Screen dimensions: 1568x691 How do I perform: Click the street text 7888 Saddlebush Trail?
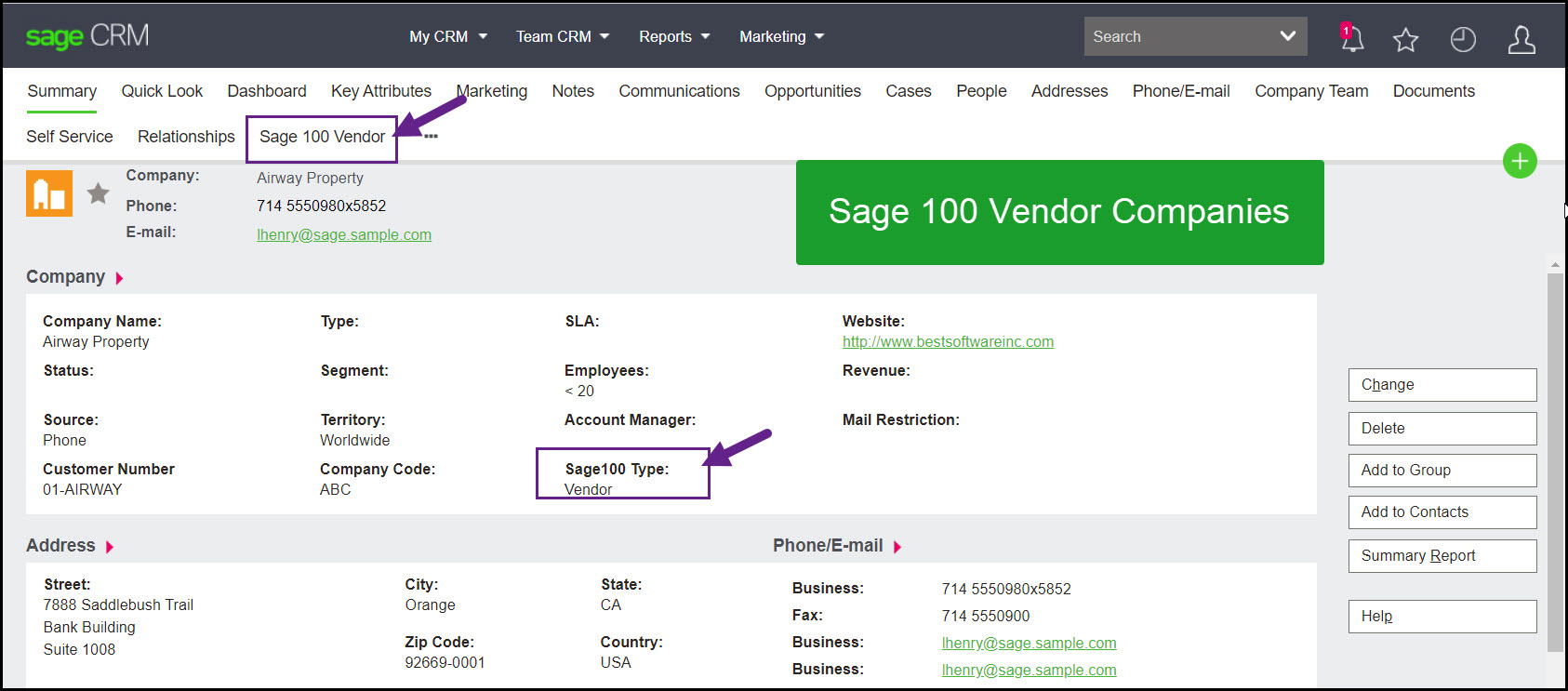tap(118, 605)
